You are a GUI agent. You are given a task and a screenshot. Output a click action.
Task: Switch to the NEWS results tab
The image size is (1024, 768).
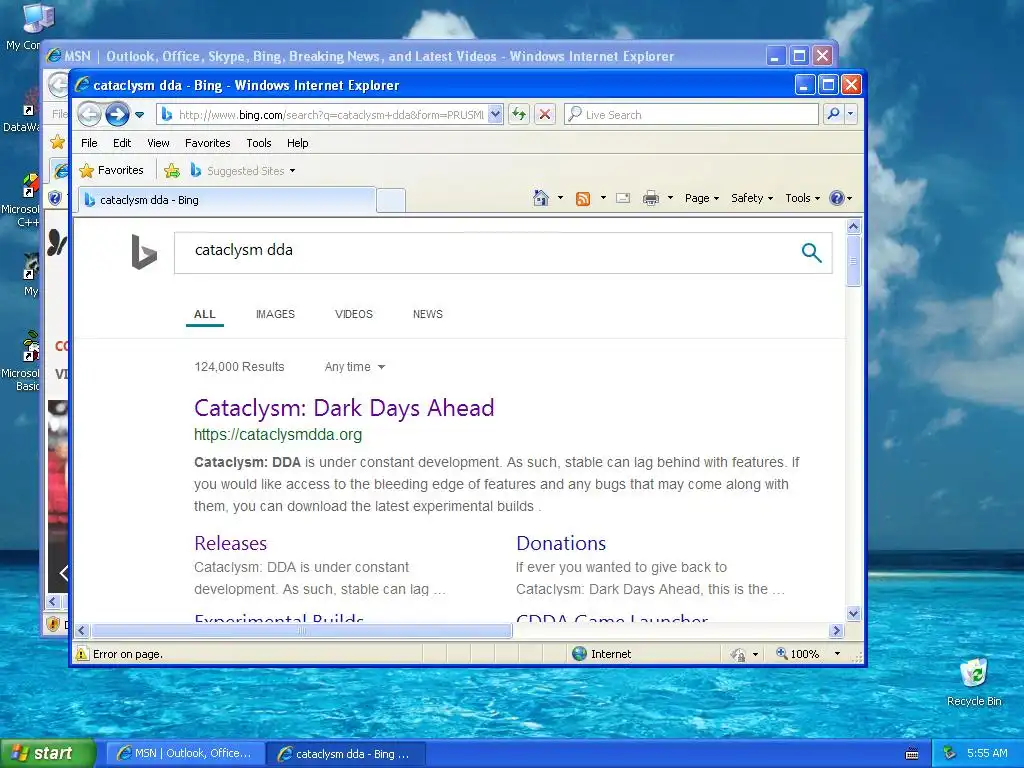[428, 314]
